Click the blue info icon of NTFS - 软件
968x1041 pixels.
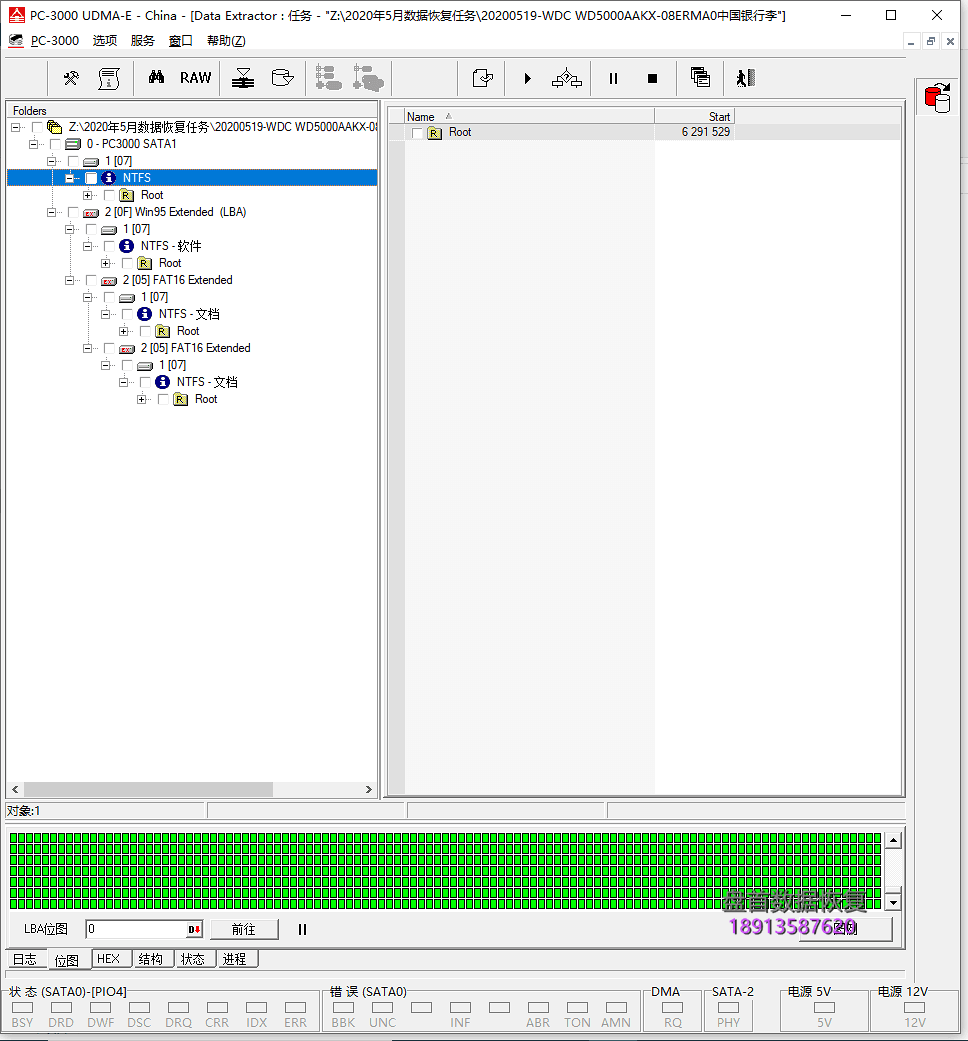pos(126,246)
